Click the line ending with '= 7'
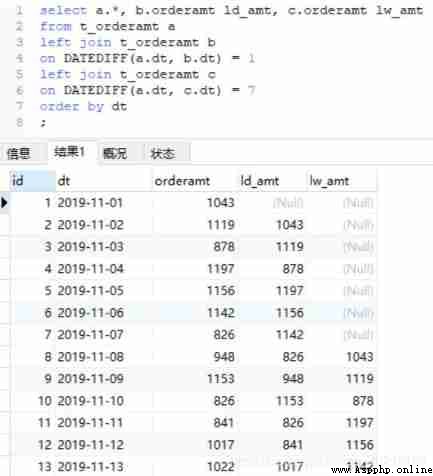The width and height of the screenshot is (433, 476). pyautogui.click(x=147, y=91)
